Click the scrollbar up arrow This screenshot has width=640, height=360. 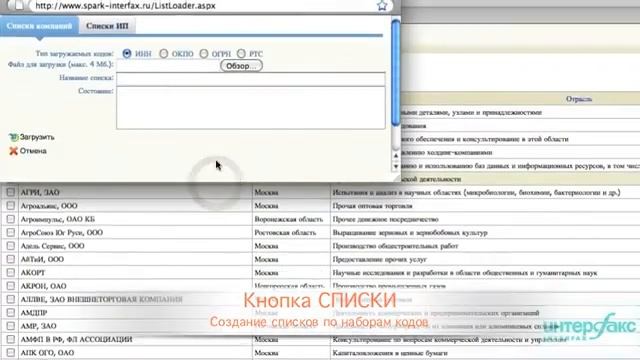tap(396, 156)
